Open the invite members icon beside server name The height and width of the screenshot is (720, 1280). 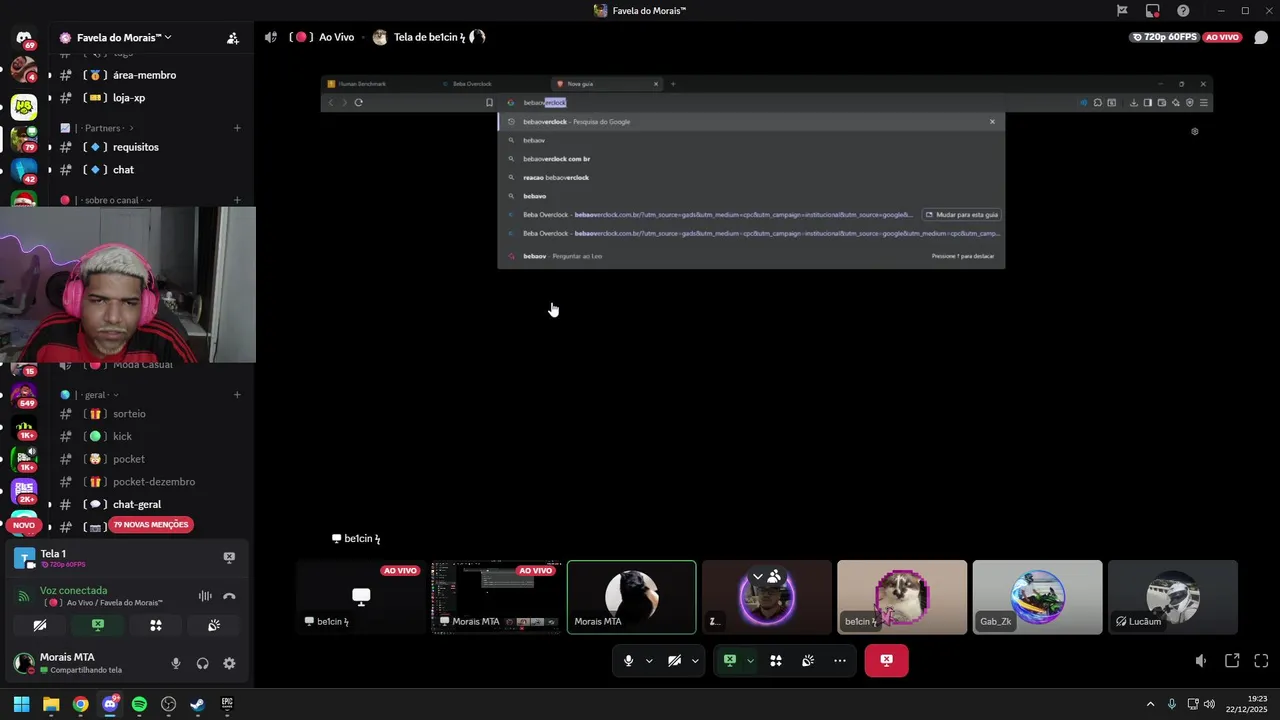click(232, 38)
